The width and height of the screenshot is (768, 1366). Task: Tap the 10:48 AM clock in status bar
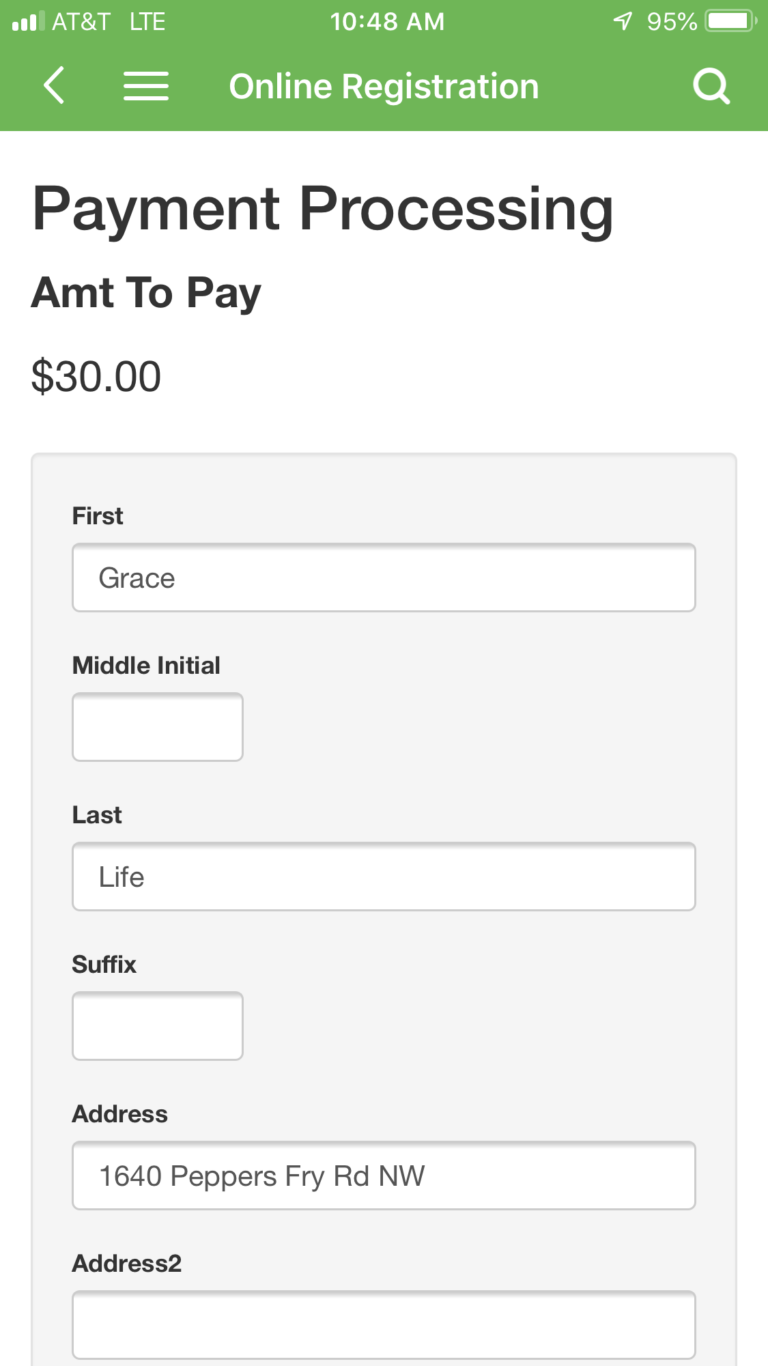(387, 21)
